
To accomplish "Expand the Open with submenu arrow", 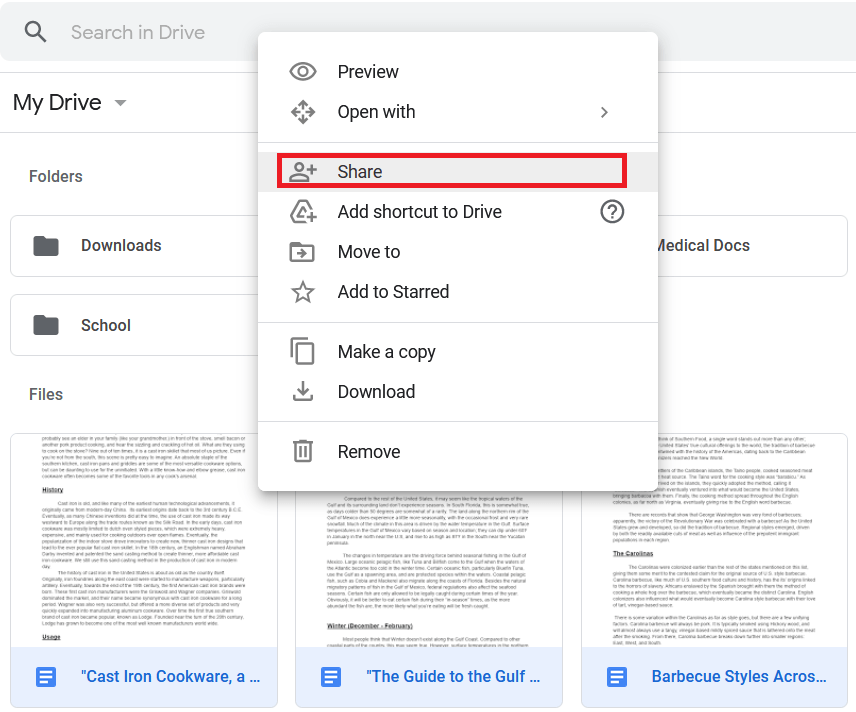I will tap(604, 112).
